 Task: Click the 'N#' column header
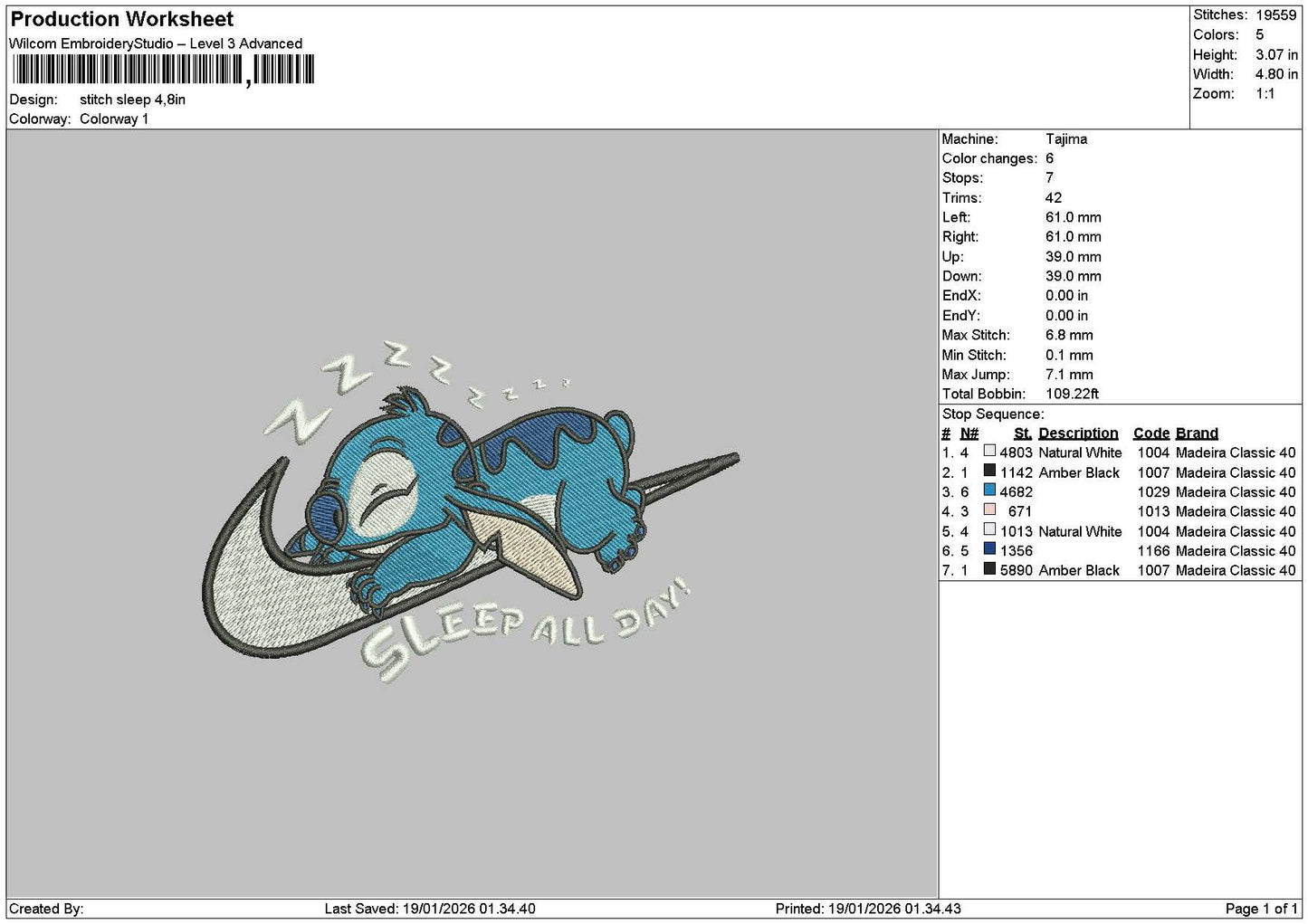[x=969, y=433]
